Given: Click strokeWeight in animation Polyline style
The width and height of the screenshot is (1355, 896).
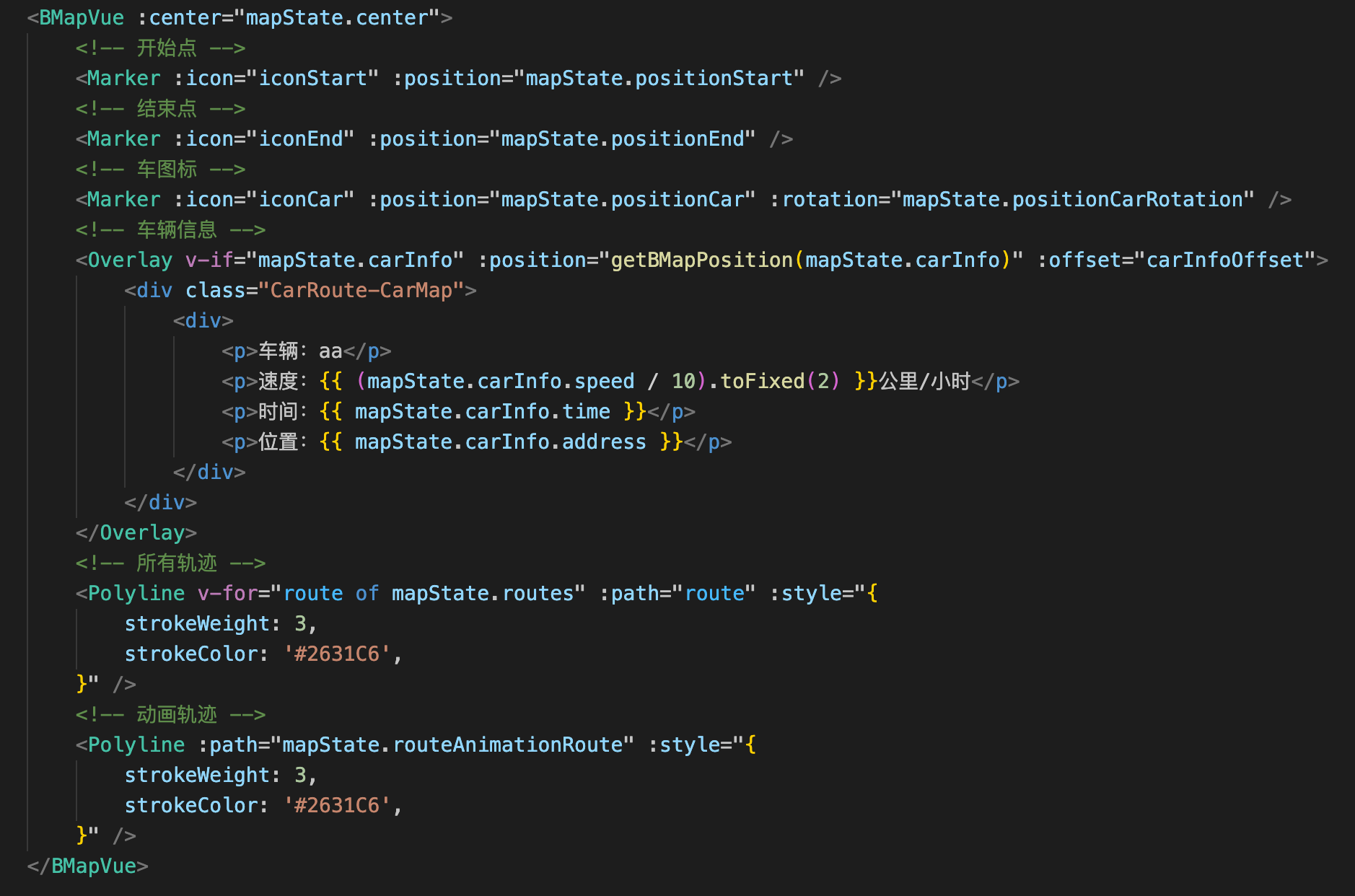Looking at the screenshot, I should (x=197, y=775).
